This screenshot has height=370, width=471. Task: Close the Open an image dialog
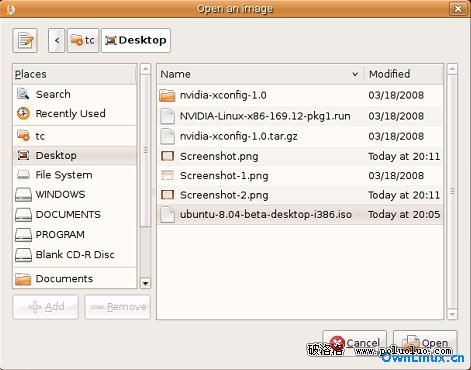pos(458,8)
